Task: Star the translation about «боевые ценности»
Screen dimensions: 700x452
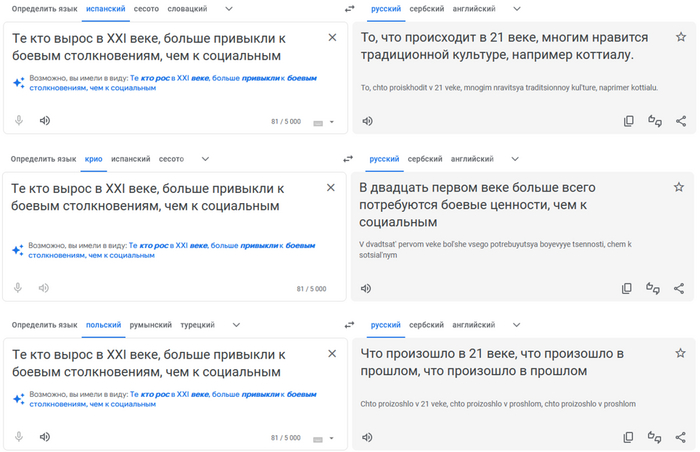Action: click(680, 187)
